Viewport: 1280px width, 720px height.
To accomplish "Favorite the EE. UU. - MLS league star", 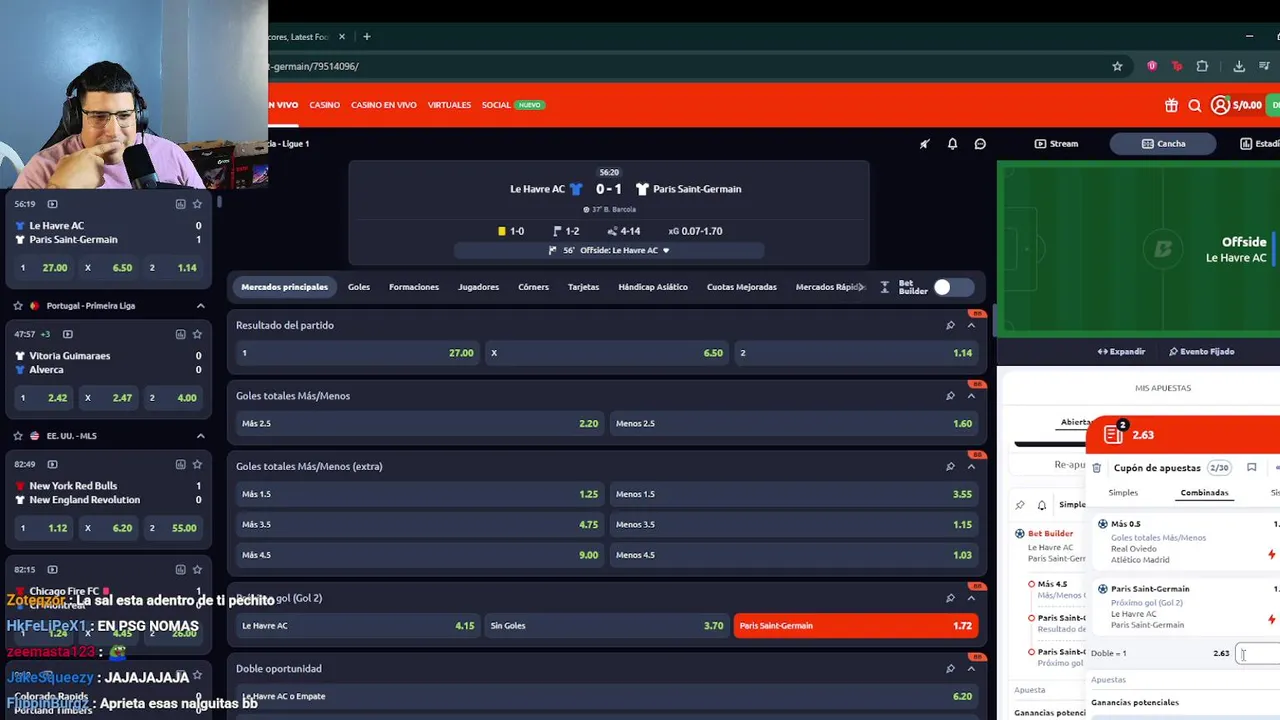I will point(18,436).
